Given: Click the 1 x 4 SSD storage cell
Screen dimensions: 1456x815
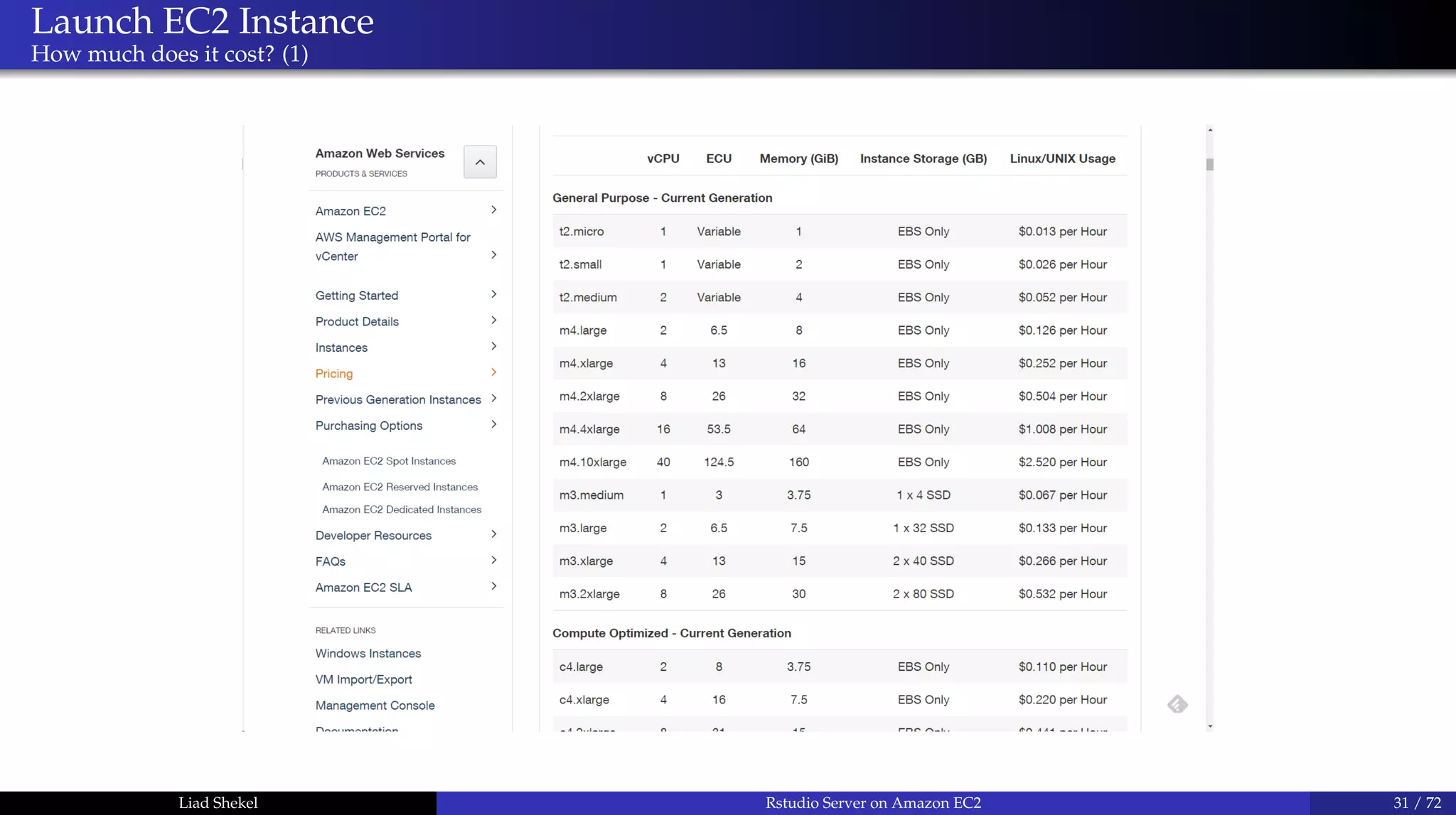Looking at the screenshot, I should tap(924, 495).
